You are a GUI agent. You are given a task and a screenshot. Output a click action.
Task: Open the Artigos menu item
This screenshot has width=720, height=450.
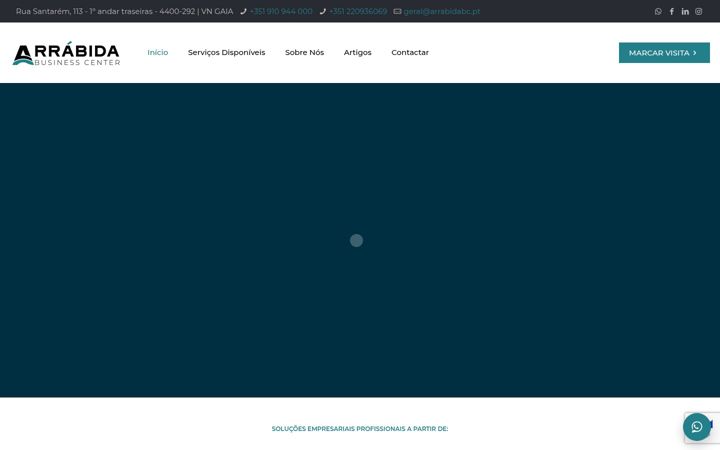(x=357, y=52)
